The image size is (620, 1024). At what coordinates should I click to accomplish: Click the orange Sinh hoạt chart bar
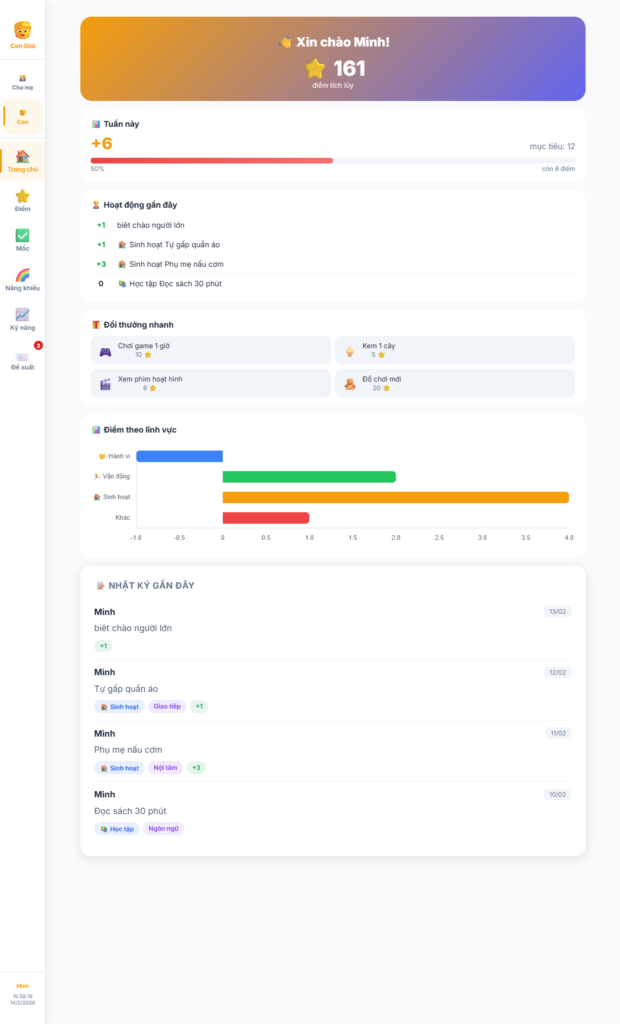(x=395, y=497)
